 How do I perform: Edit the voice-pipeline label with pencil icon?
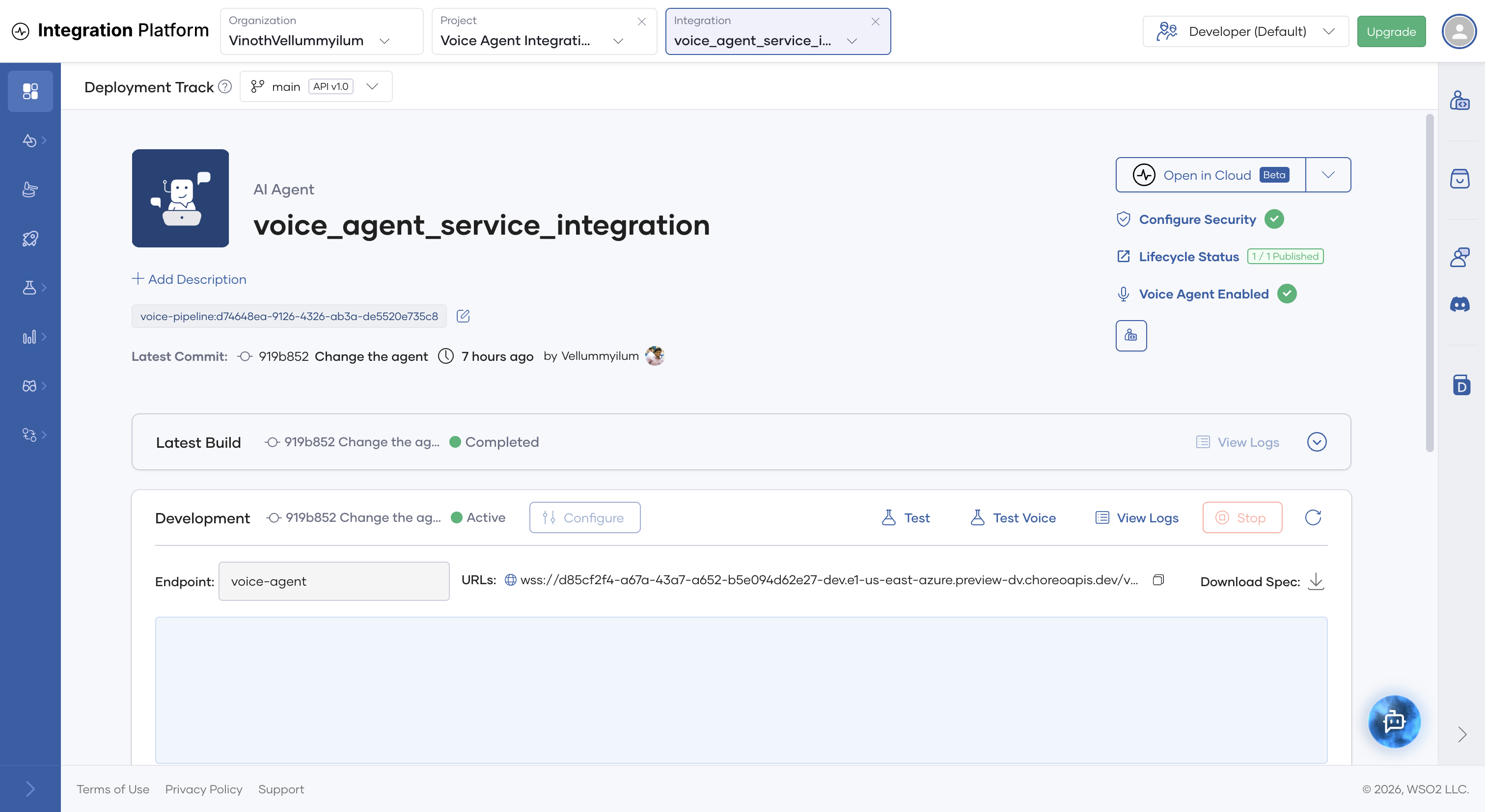pyautogui.click(x=463, y=316)
